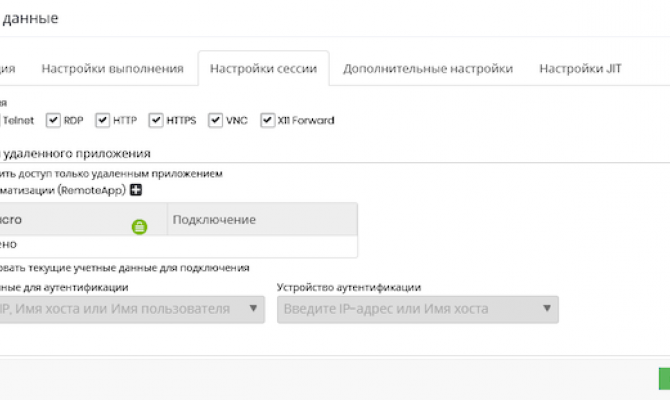Image resolution: width=670 pixels, height=400 pixels.
Task: Expand the authentication device dropdown arrow
Action: [546, 309]
